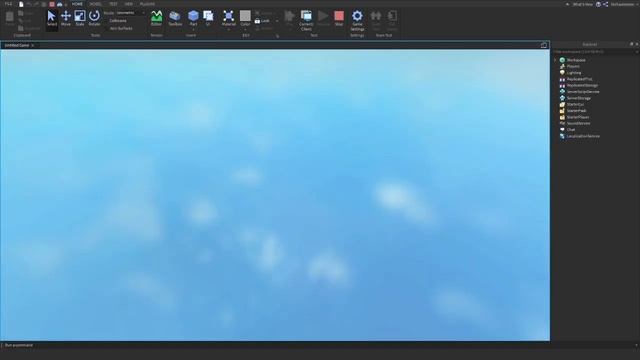Stop the running playtest

pyautogui.click(x=339, y=18)
